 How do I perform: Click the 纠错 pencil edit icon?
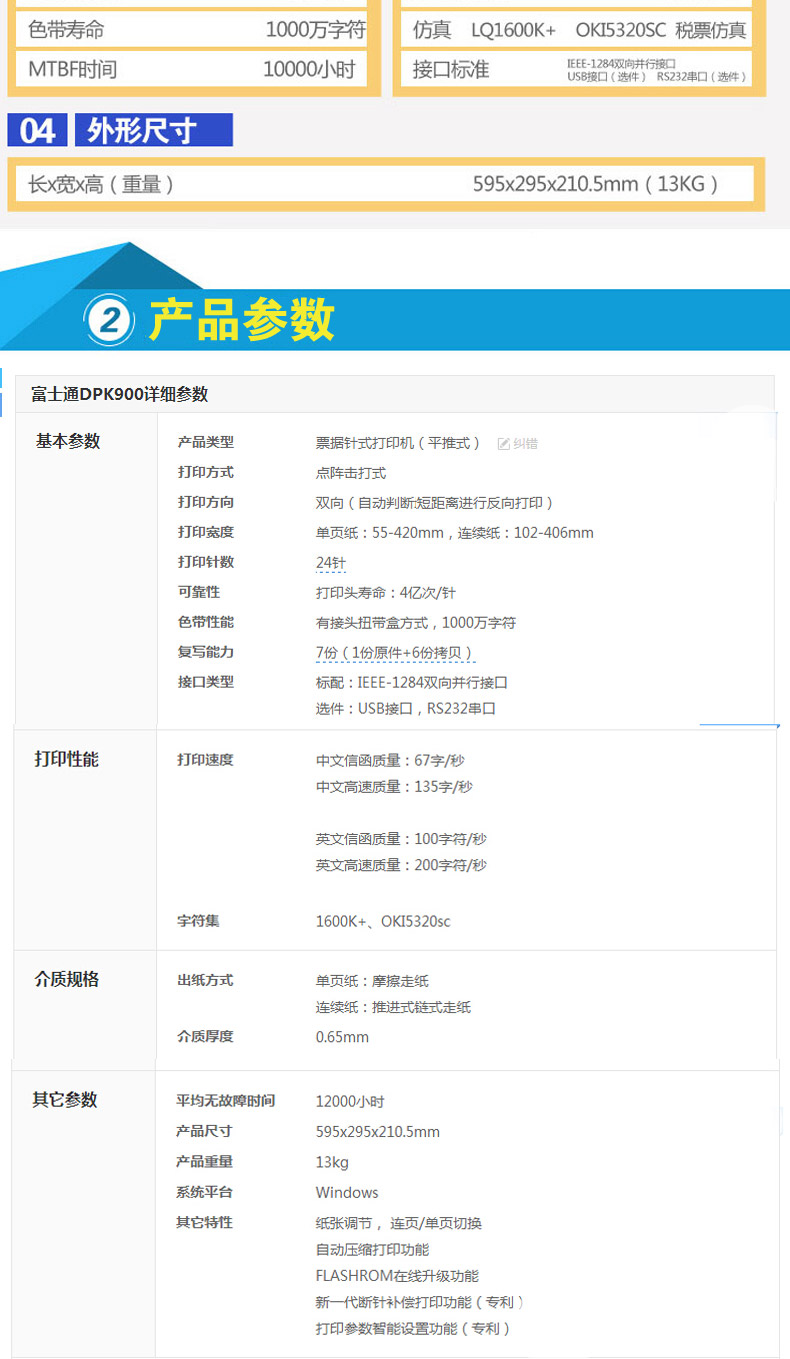pyautogui.click(x=504, y=443)
